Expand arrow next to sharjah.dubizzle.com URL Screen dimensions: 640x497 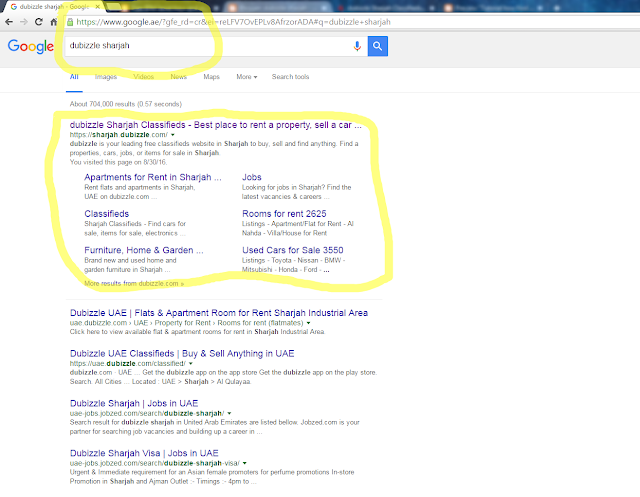click(173, 135)
